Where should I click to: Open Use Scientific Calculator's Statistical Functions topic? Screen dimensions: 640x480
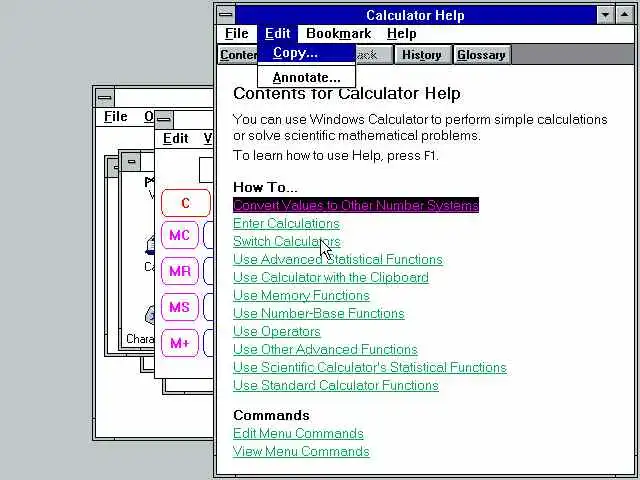pyautogui.click(x=370, y=368)
